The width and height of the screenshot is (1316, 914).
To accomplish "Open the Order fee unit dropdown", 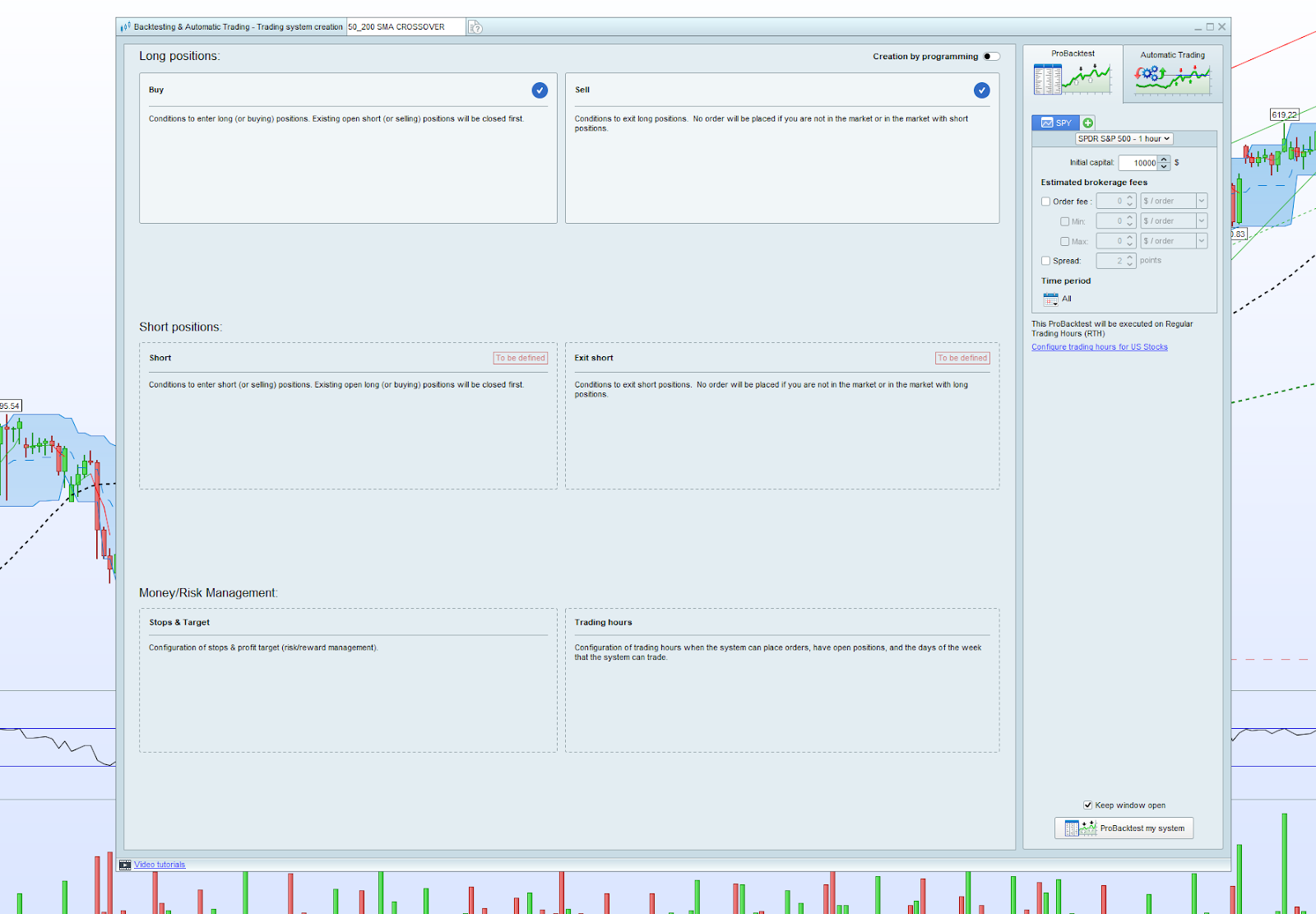I will [1174, 201].
